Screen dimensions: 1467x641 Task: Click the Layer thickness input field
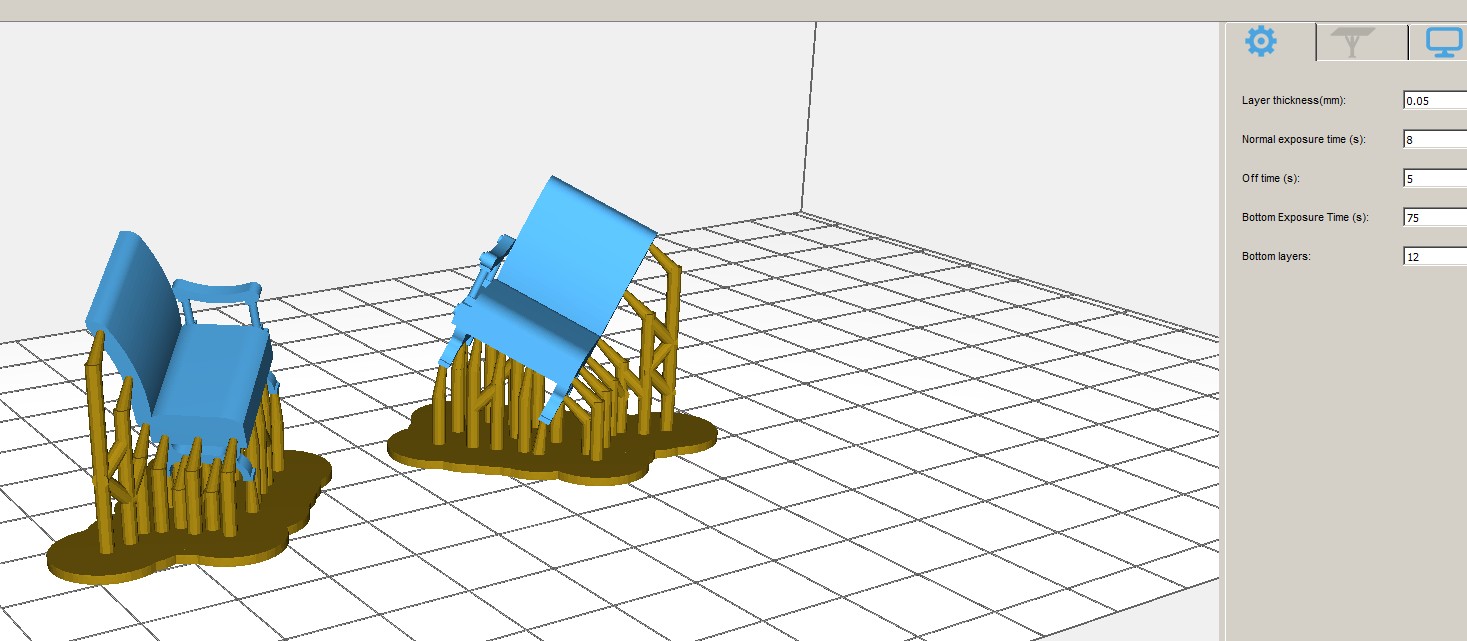pyautogui.click(x=1434, y=100)
